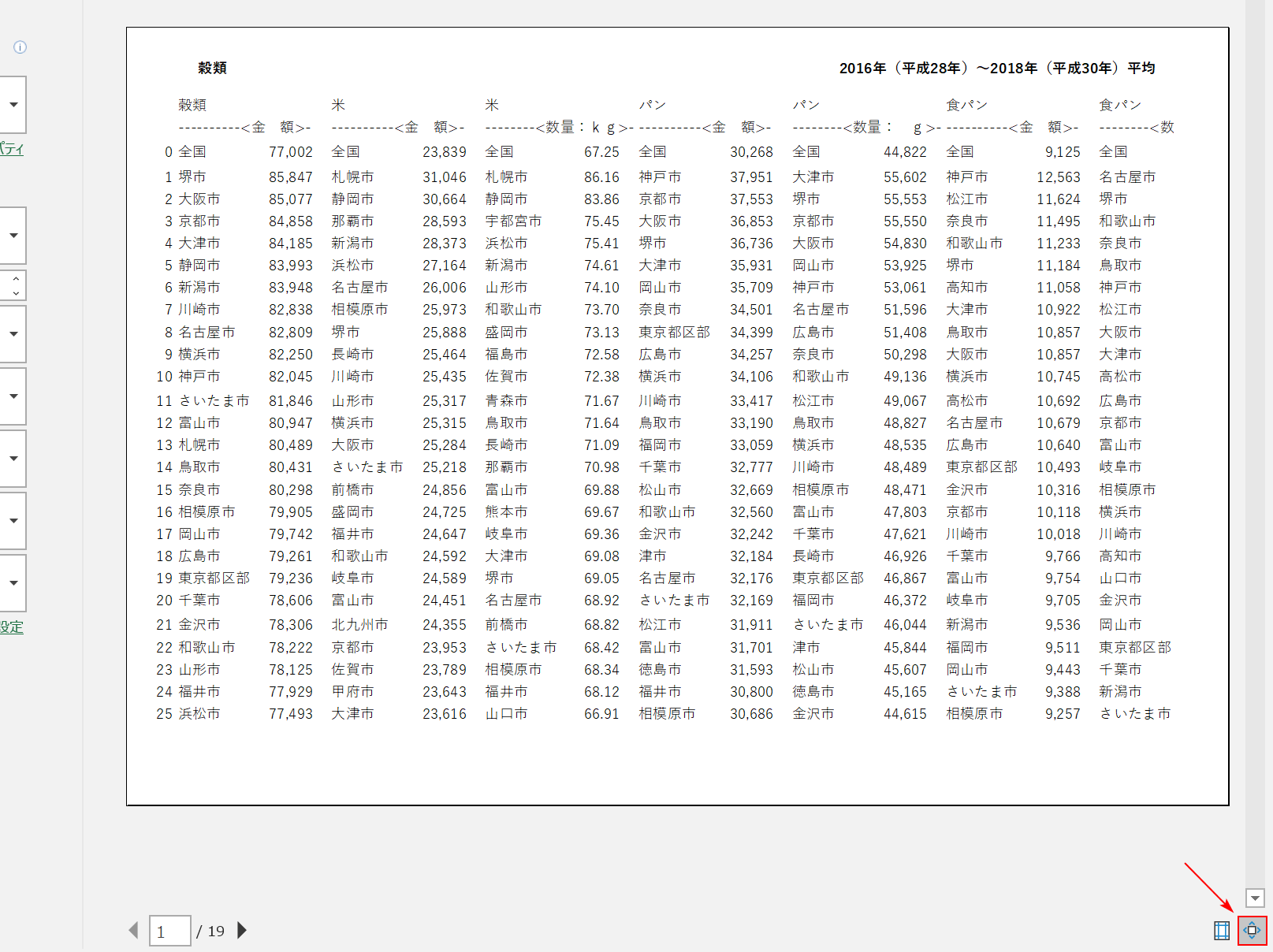The width and height of the screenshot is (1273, 952).
Task: Click the city 福島市
Action: tap(506, 355)
